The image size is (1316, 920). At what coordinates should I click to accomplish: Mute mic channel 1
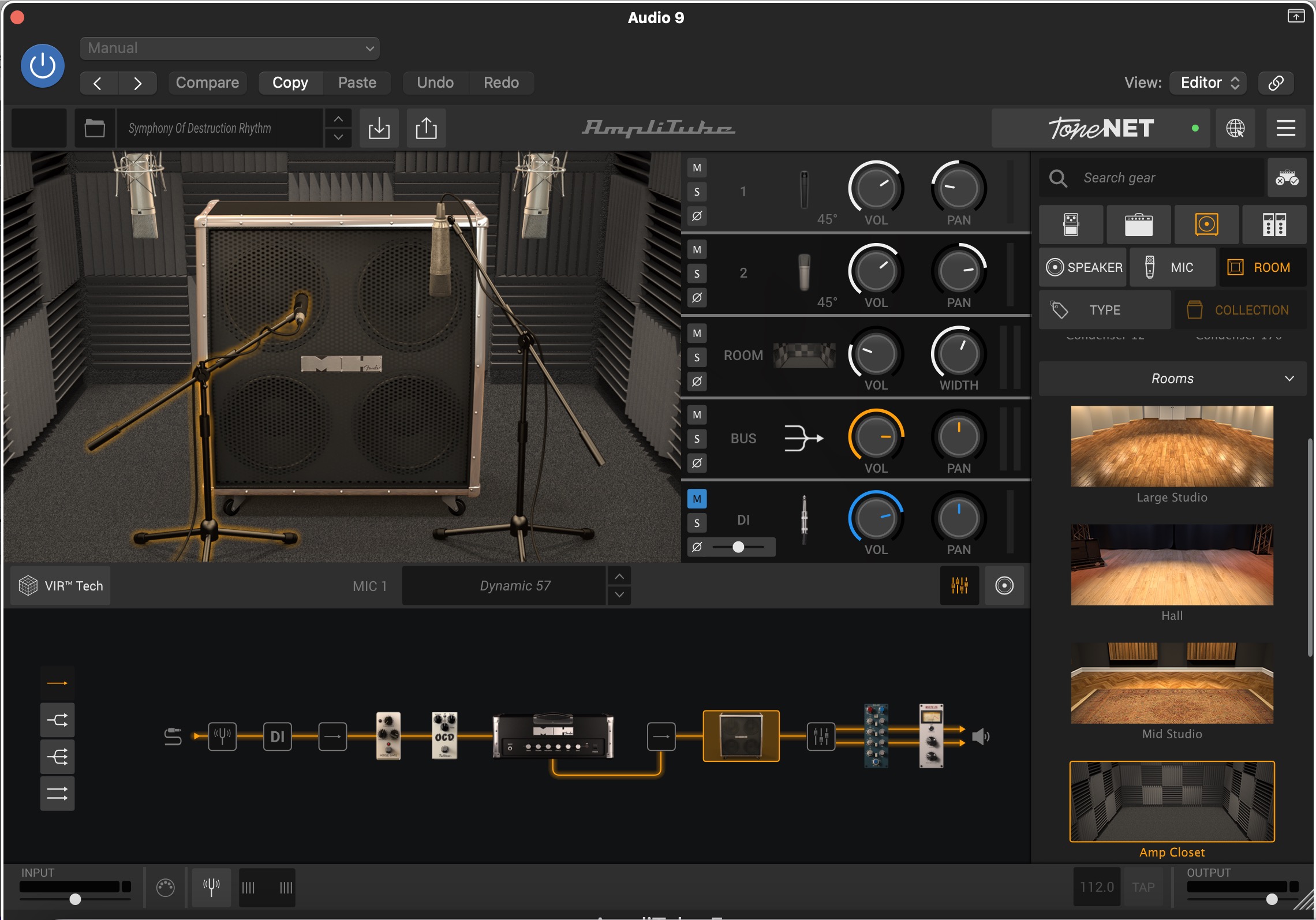(x=697, y=168)
